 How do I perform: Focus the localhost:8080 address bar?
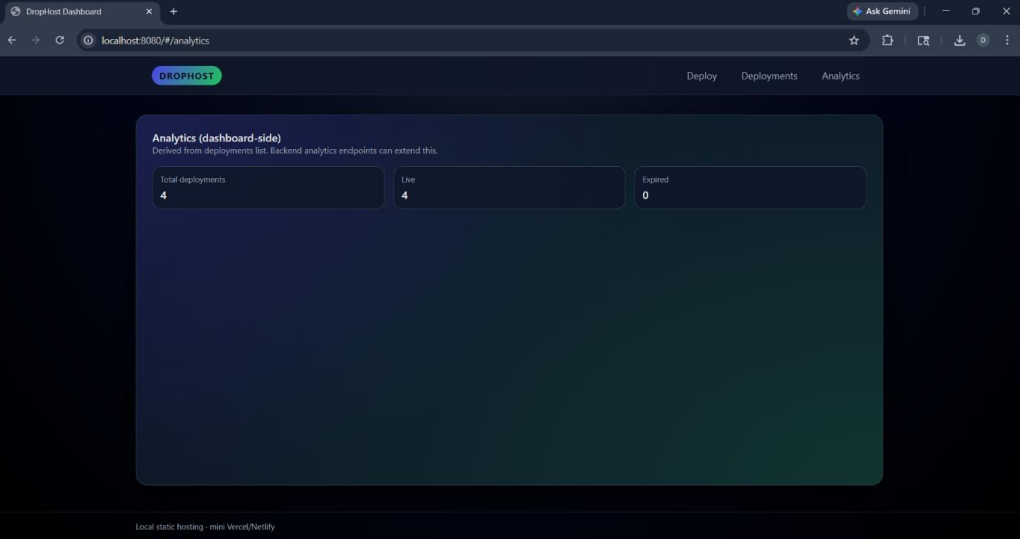(474, 40)
